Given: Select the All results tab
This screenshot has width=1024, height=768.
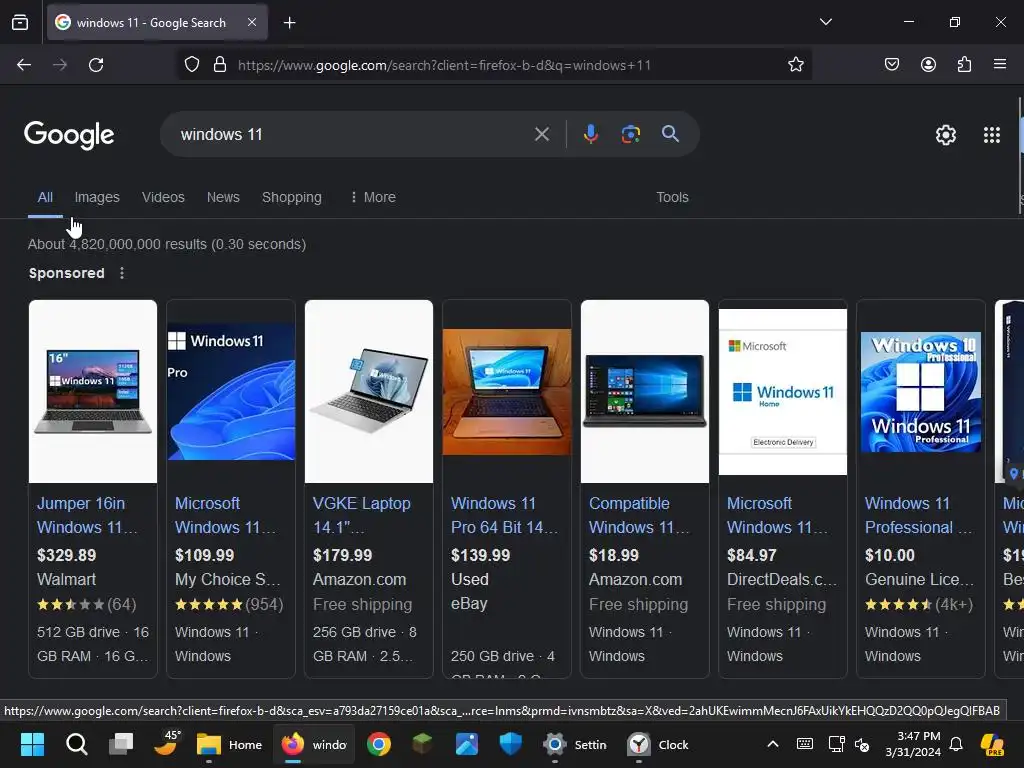Looking at the screenshot, I should click(x=45, y=197).
